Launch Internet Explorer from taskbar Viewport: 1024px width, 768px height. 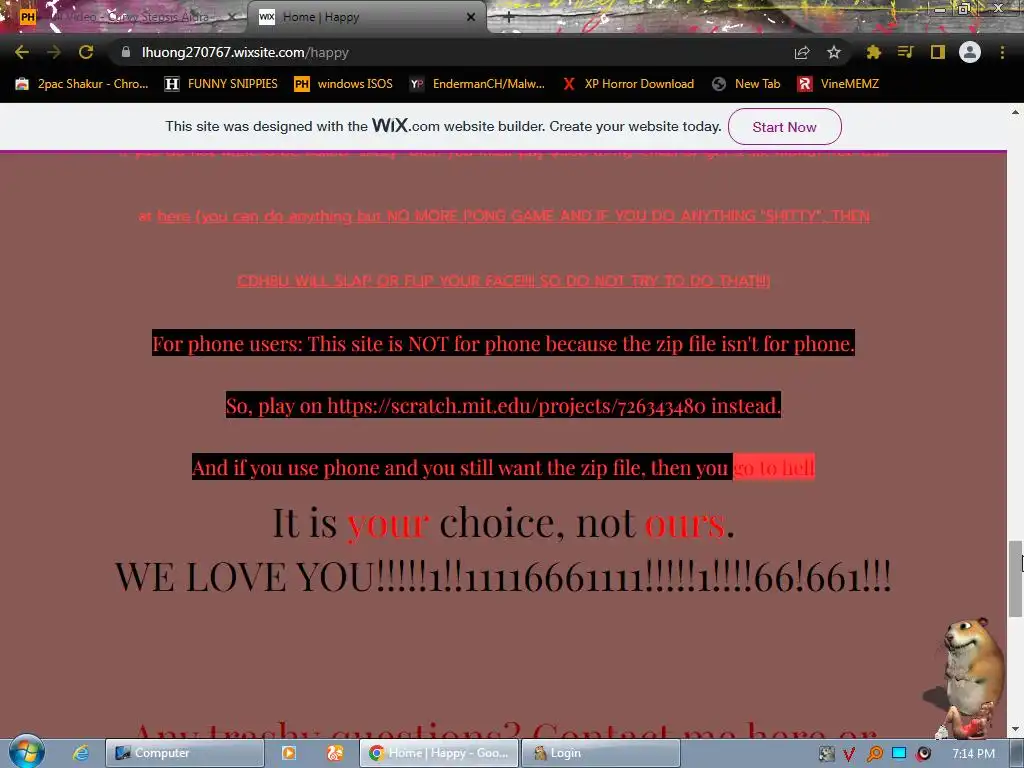(81, 753)
